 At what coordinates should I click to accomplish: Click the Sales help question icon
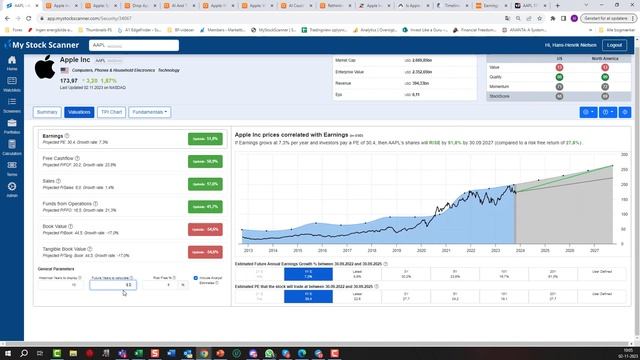click(x=58, y=181)
